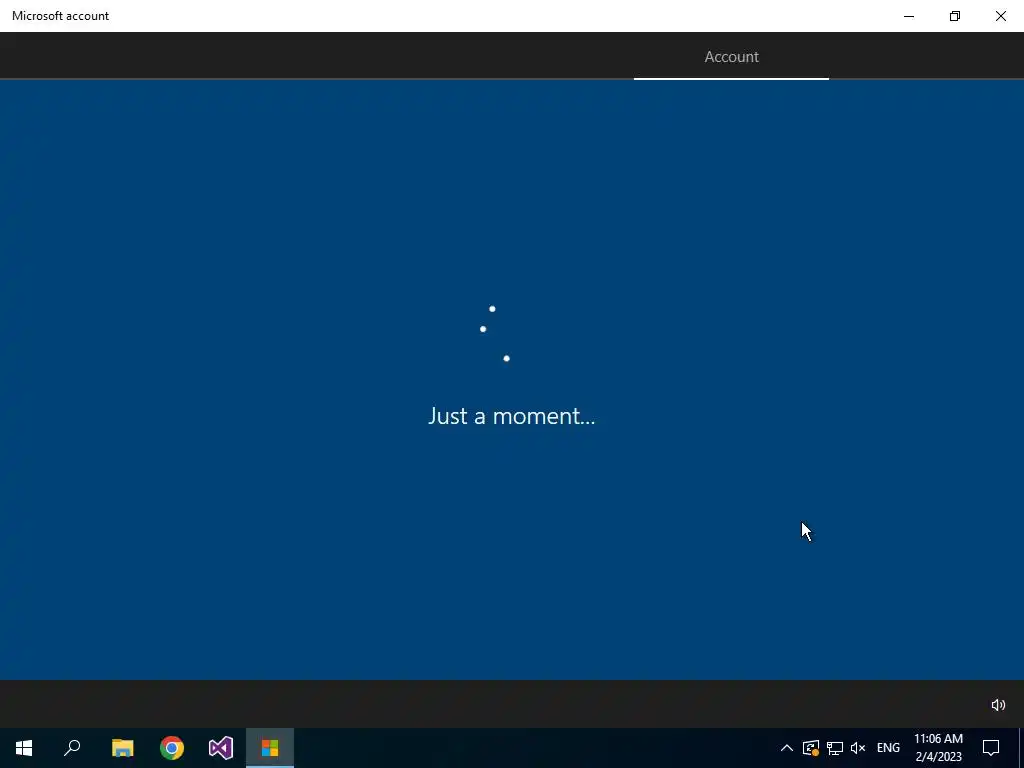
Task: Click the Microsoft account taskbar icon
Action: [x=270, y=748]
